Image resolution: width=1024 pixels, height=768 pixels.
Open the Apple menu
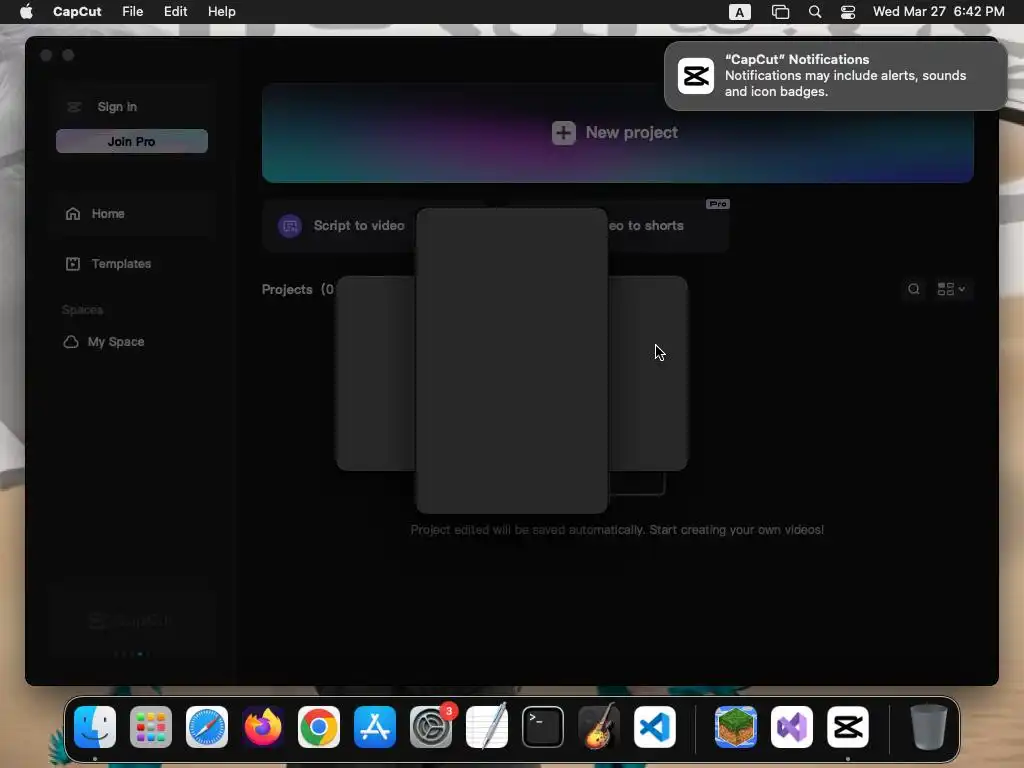pyautogui.click(x=26, y=12)
